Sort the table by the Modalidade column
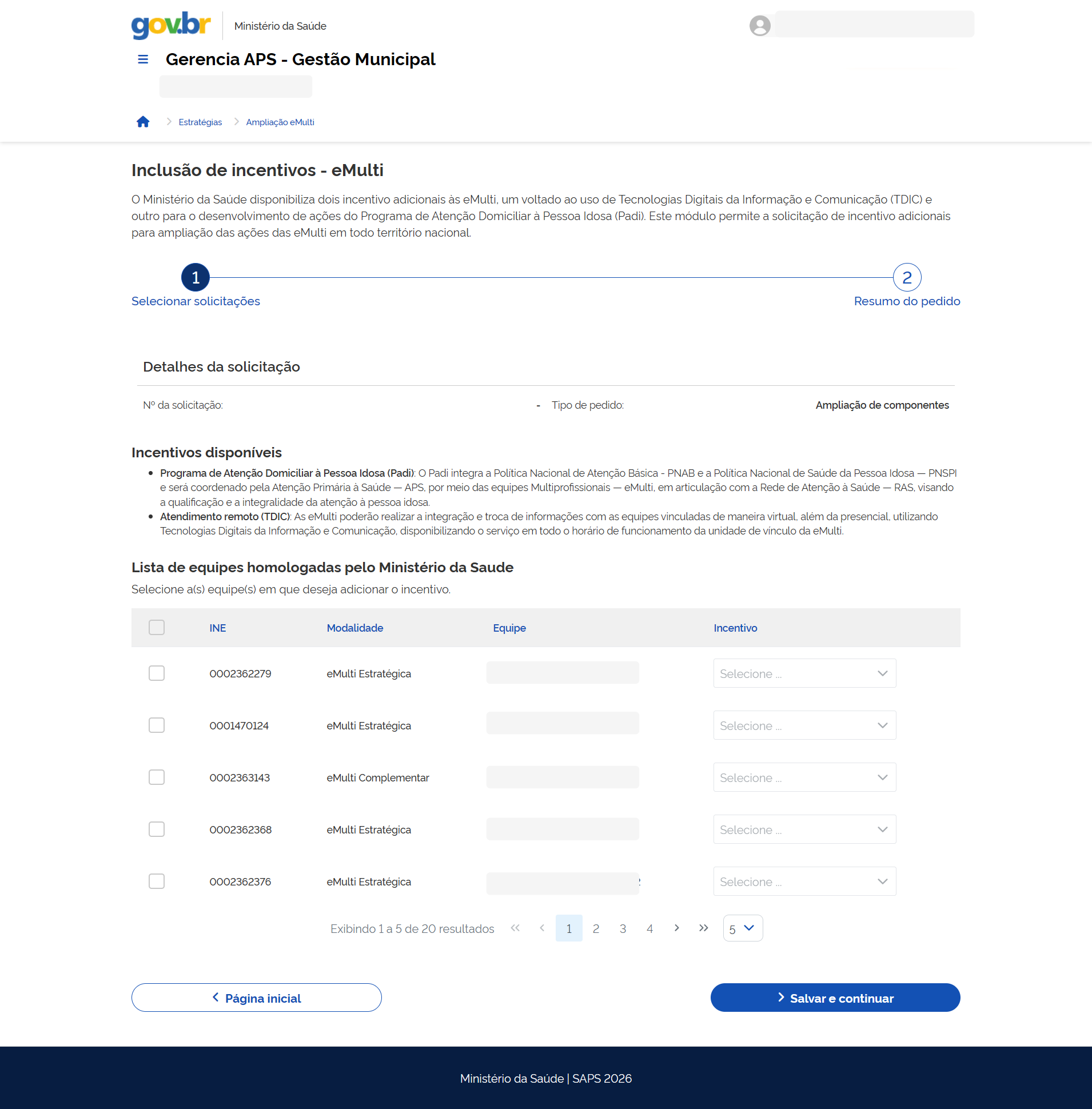 tap(354, 628)
